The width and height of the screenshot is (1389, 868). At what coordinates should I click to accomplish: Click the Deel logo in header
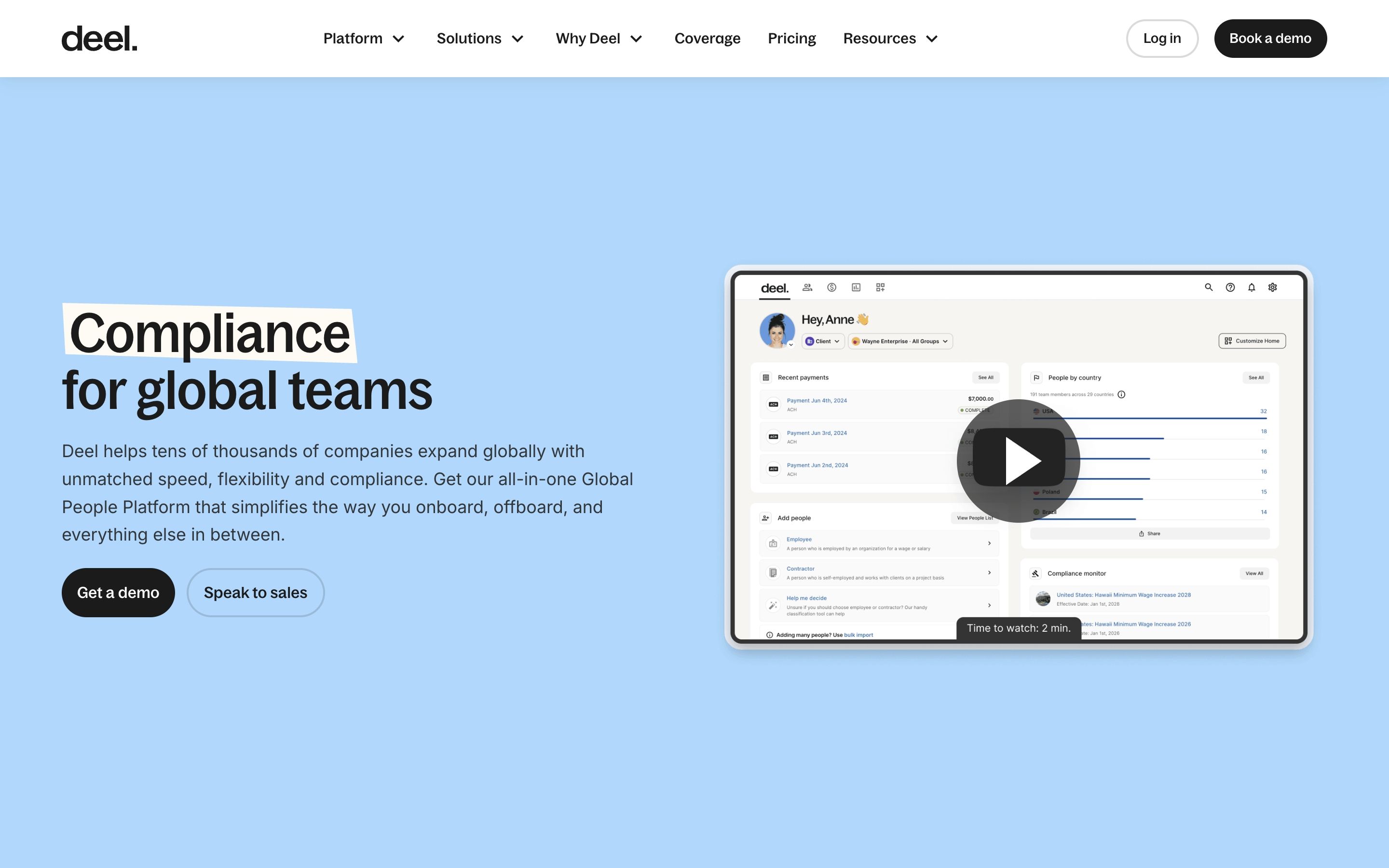pos(99,39)
